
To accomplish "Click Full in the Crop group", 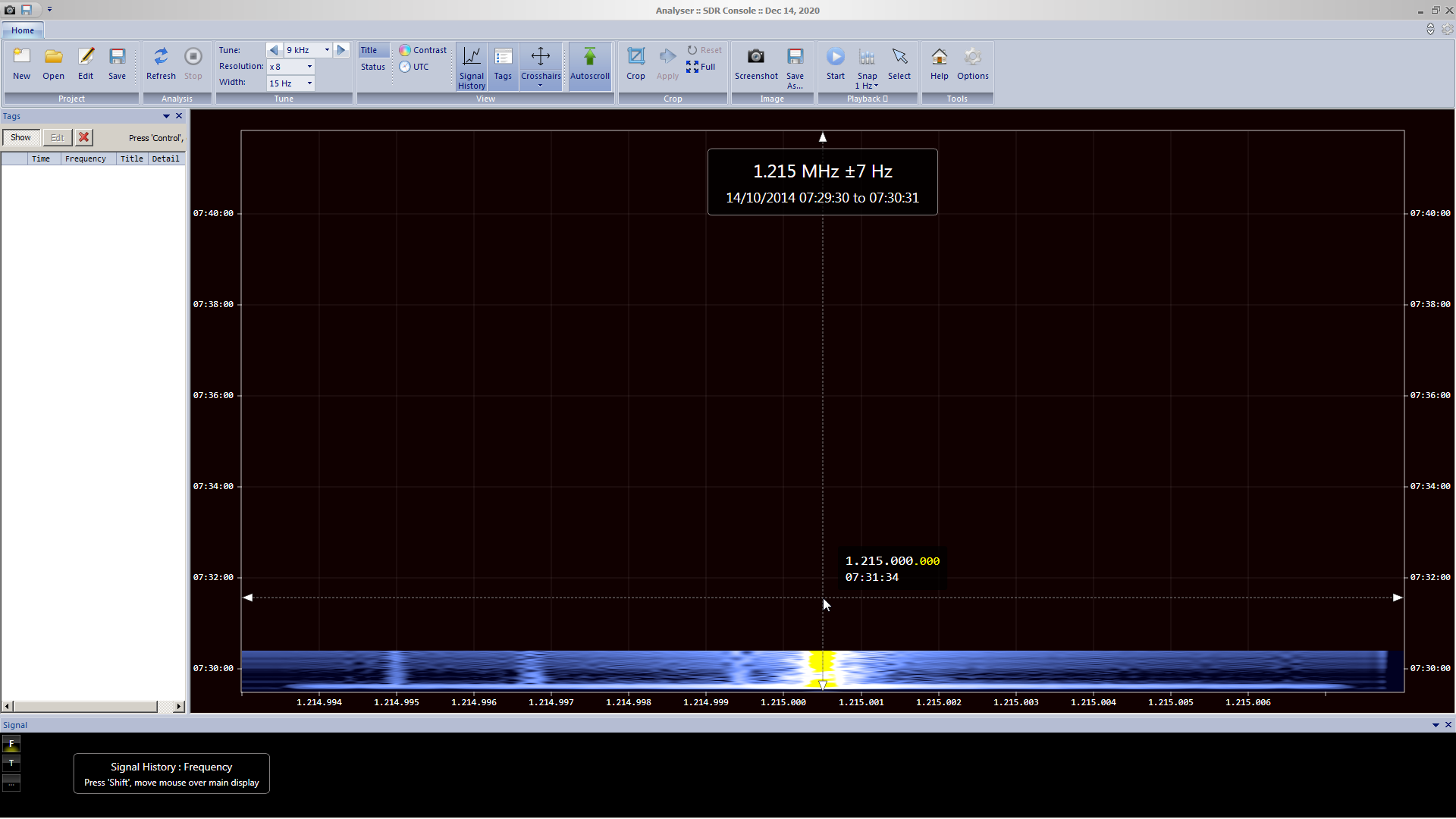I will coord(701,67).
